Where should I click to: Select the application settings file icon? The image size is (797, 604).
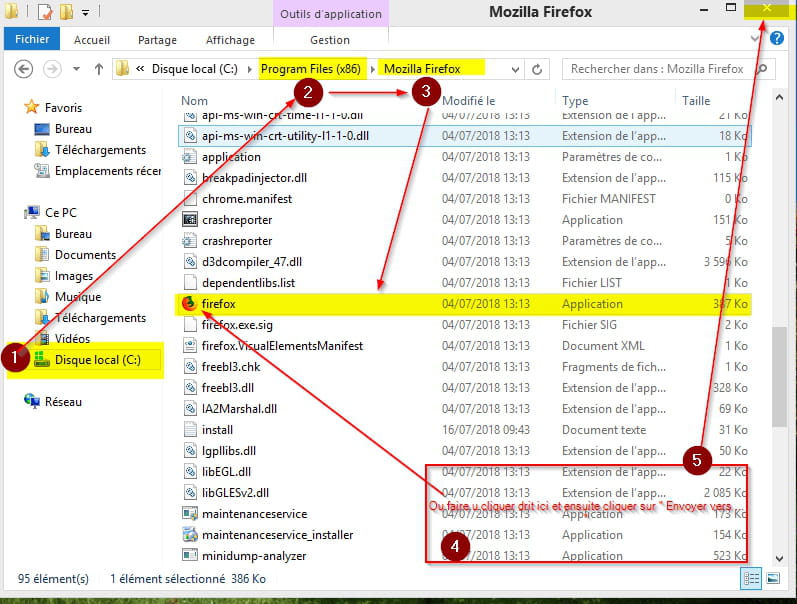pyautogui.click(x=190, y=157)
